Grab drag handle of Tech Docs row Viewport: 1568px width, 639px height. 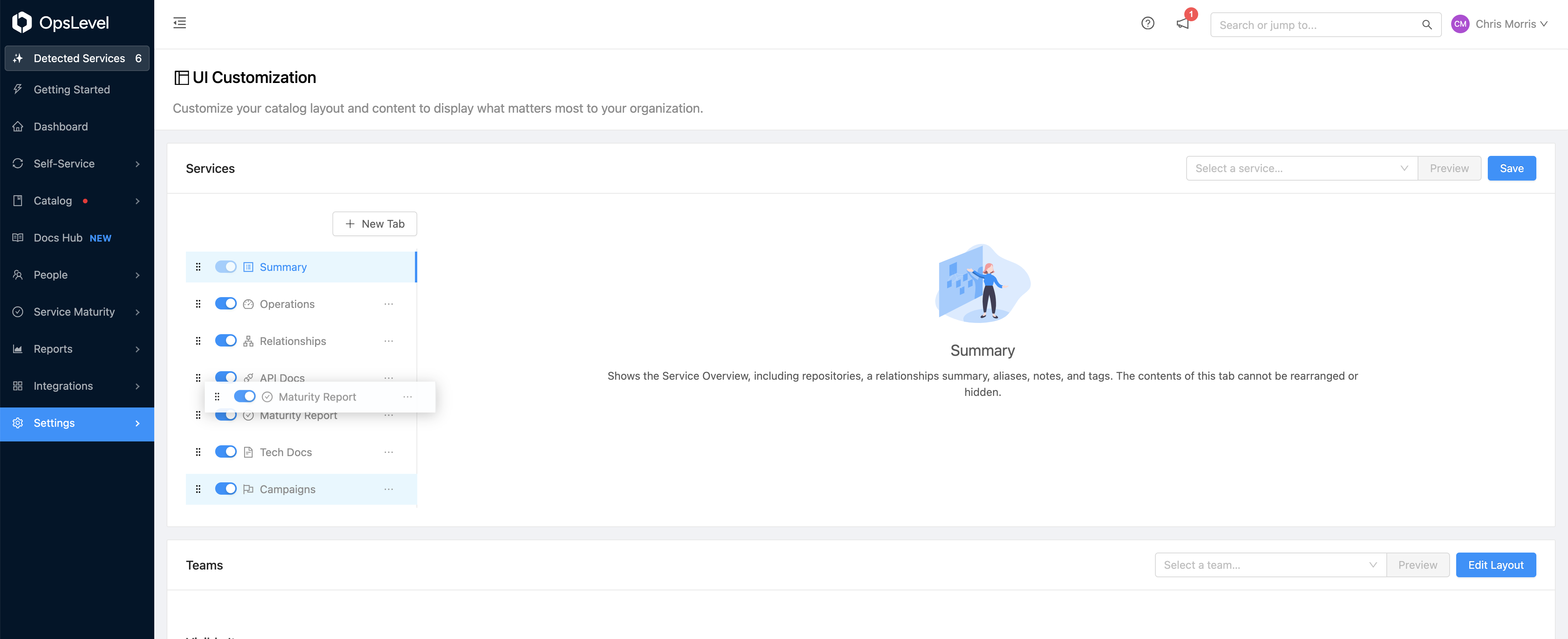(x=198, y=452)
